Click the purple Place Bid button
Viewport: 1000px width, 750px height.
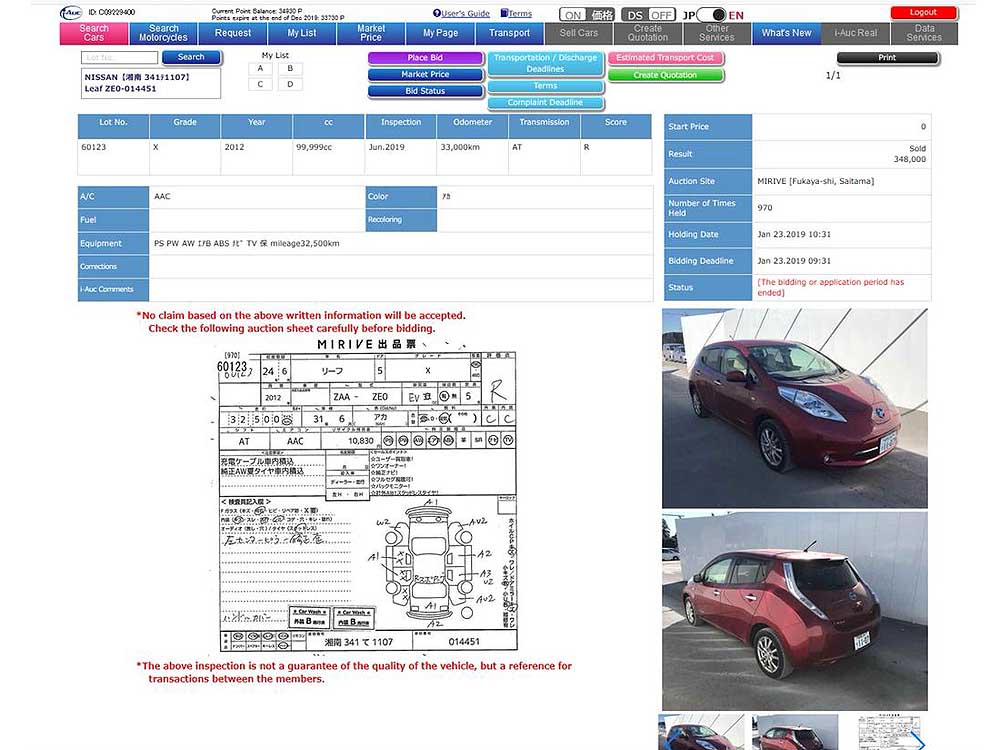425,58
